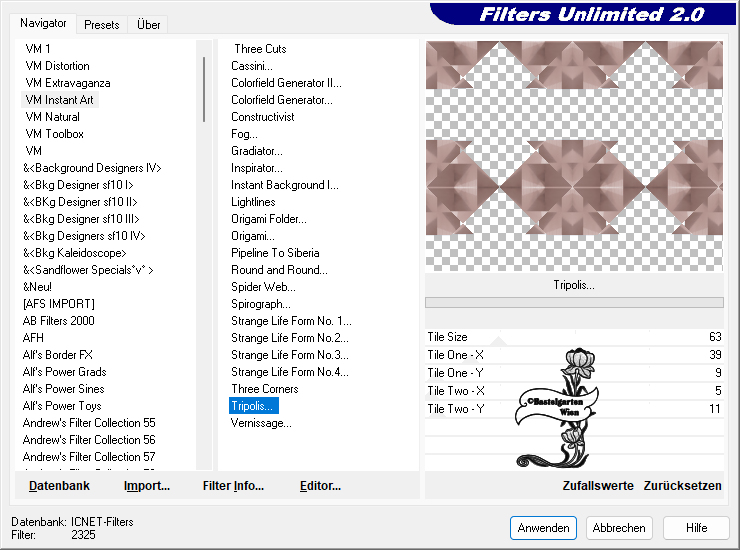Choose the Spirograph... filter
This screenshot has height=550, width=740.
261,304
